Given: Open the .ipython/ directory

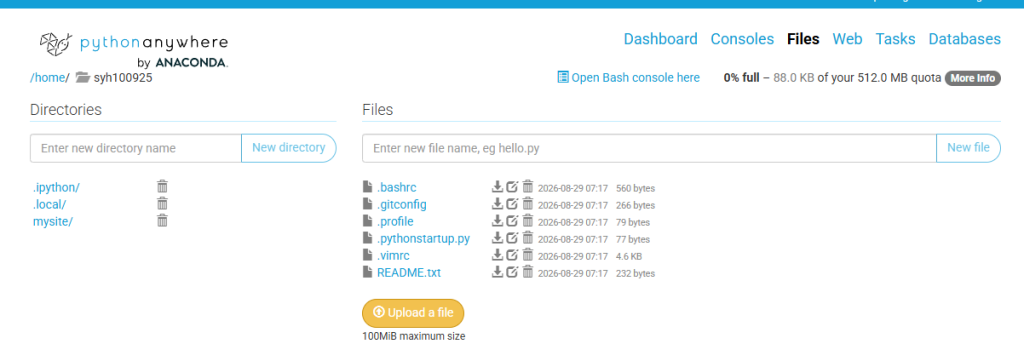Looking at the screenshot, I should [x=56, y=187].
